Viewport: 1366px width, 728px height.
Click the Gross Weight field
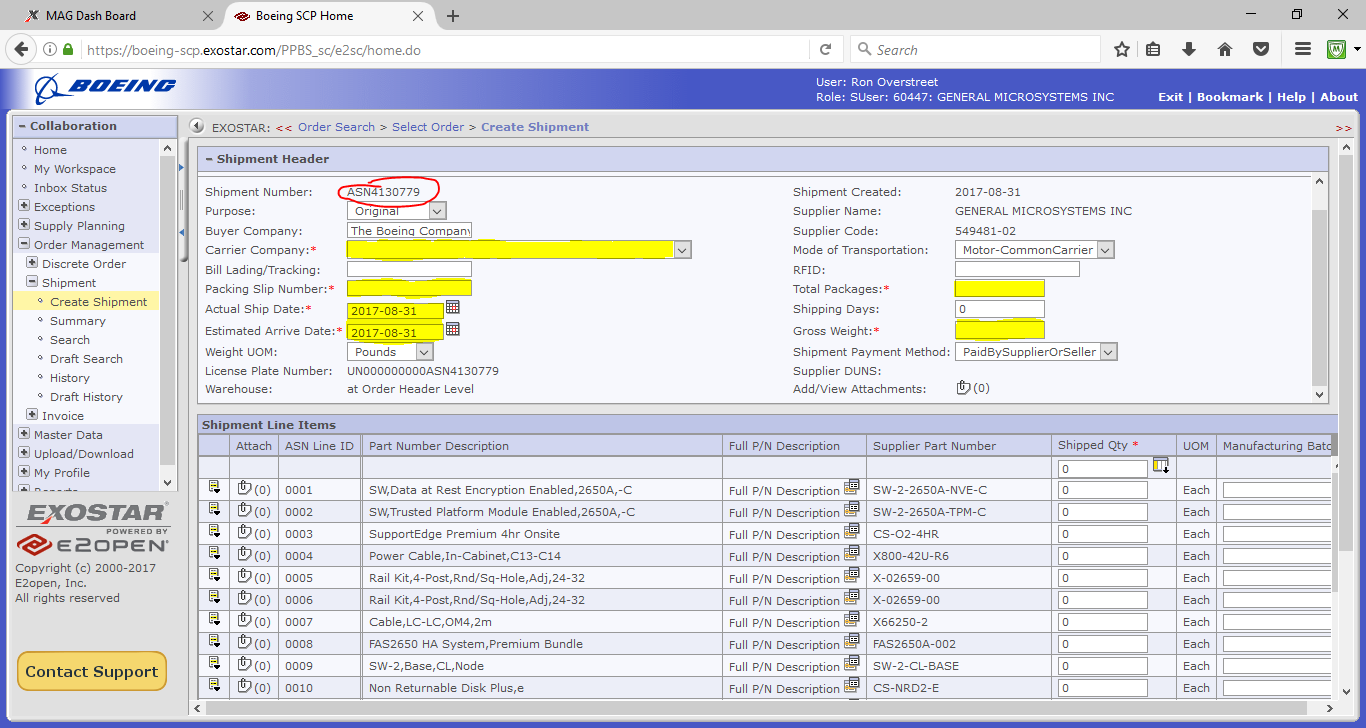point(1000,330)
